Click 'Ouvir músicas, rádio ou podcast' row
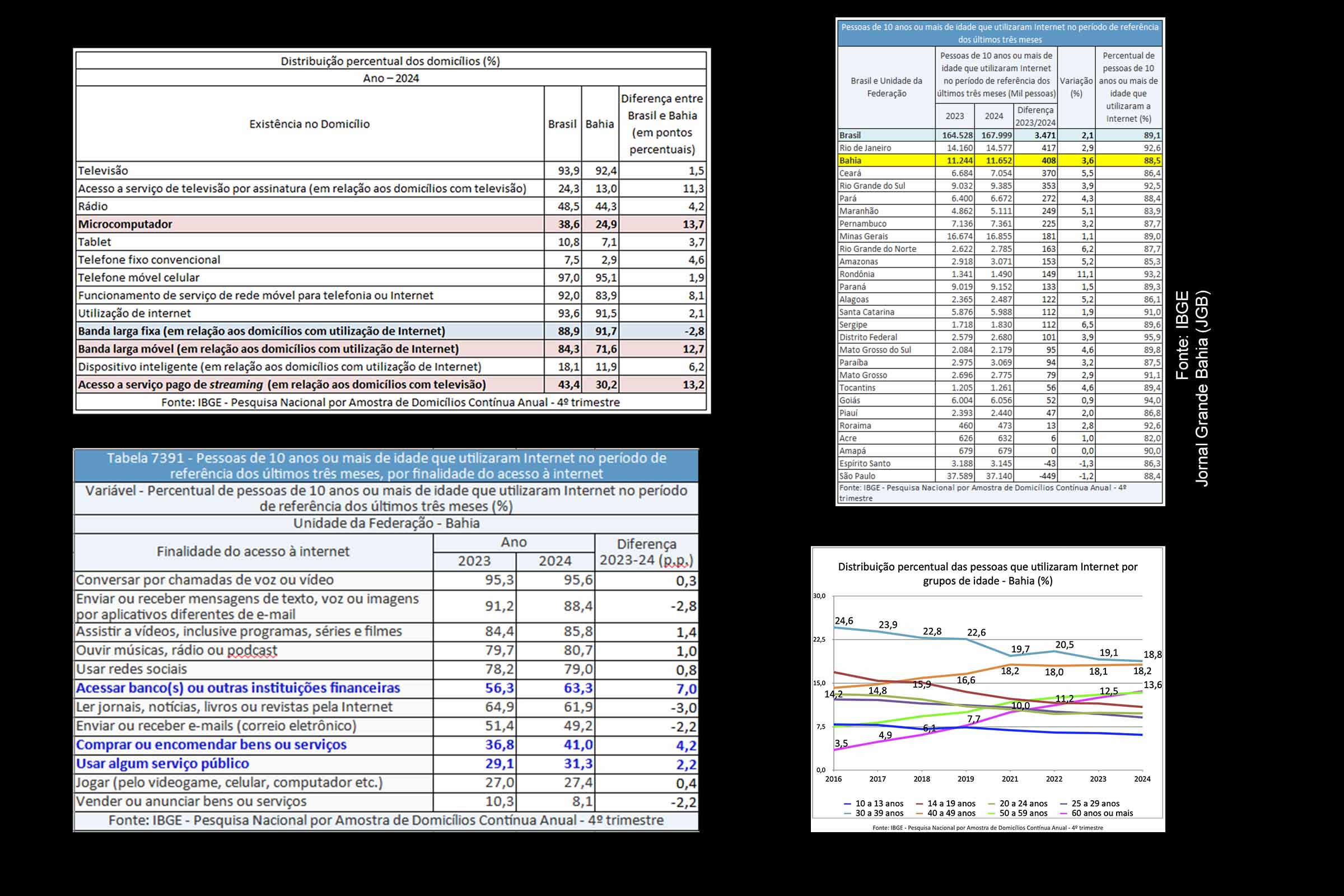The image size is (1344, 896). (386, 650)
